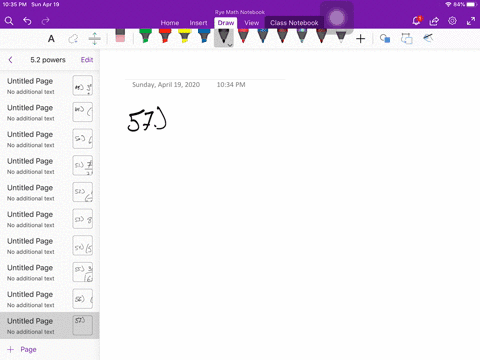Open the page with thumbnail 54)
This screenshot has width=480, height=360.
point(50,246)
